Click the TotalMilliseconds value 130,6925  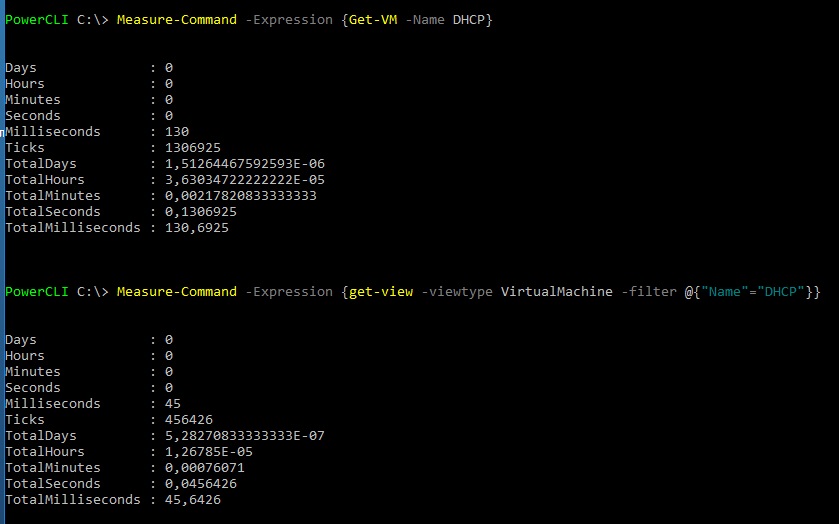pos(197,228)
